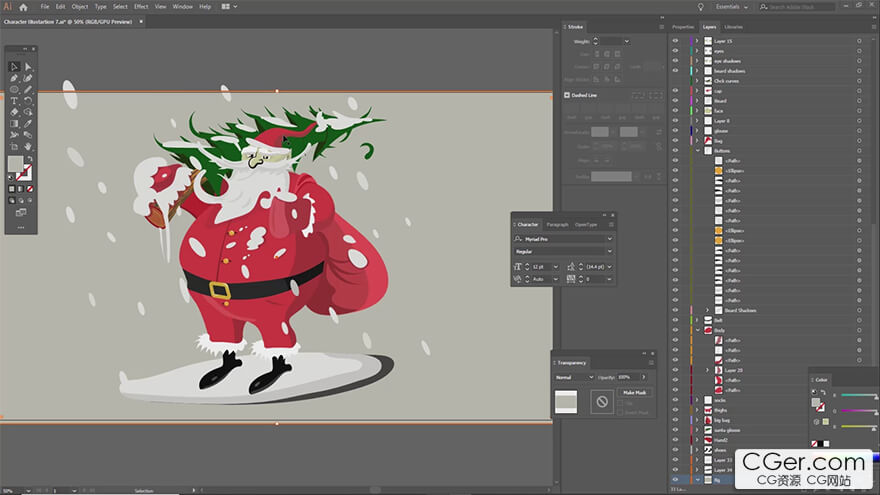Click the Make Mask button

(635, 393)
